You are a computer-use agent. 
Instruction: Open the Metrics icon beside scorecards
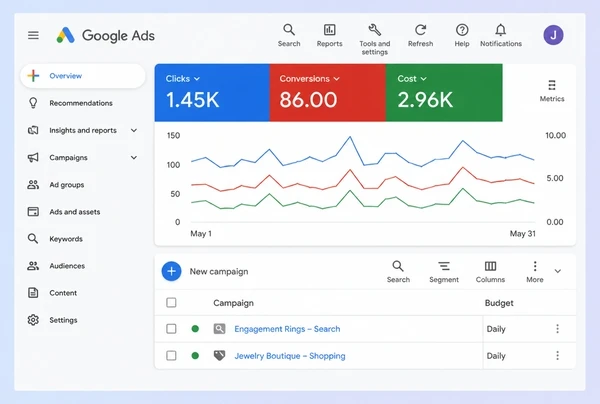pos(552,91)
